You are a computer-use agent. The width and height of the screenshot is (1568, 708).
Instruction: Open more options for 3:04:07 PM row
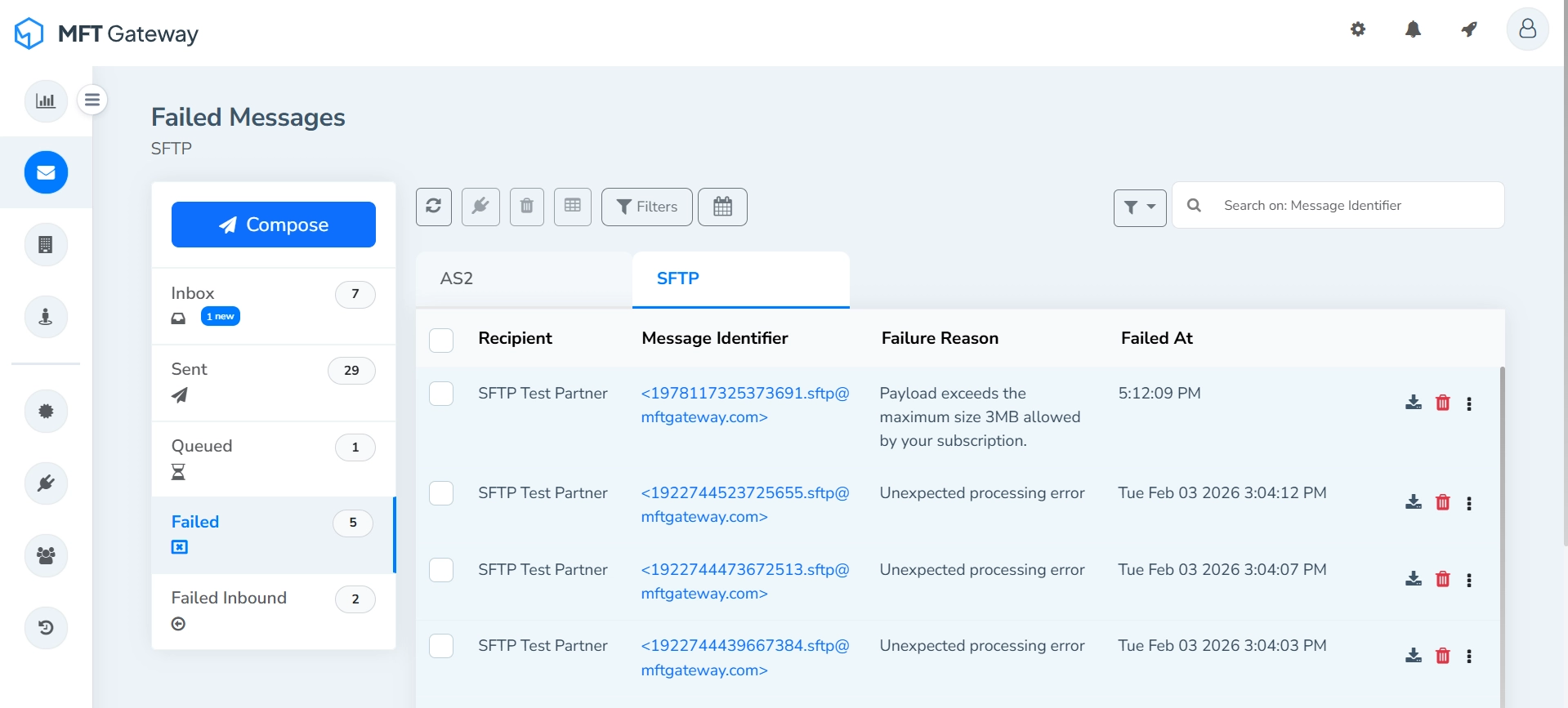pos(1469,580)
